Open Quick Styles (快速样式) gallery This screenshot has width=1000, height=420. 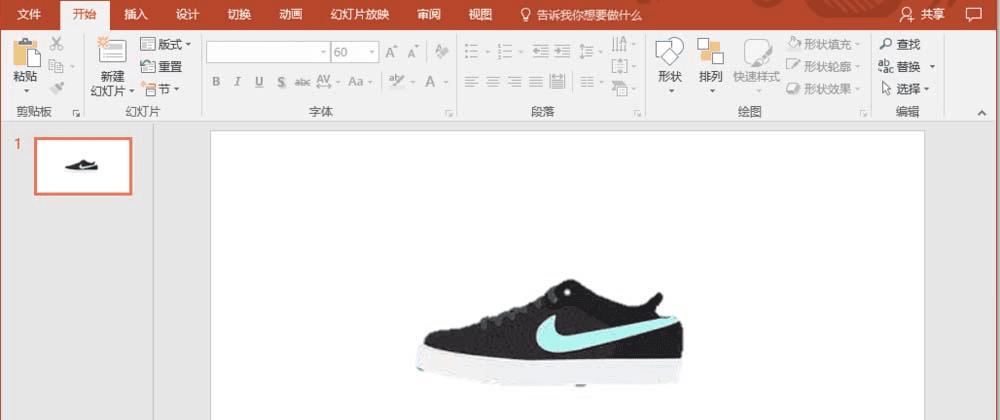(756, 66)
